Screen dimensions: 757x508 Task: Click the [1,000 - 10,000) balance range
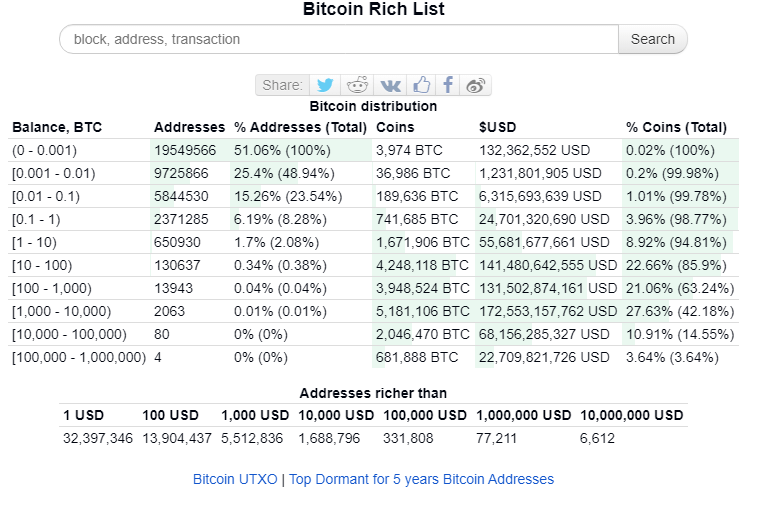pos(61,311)
